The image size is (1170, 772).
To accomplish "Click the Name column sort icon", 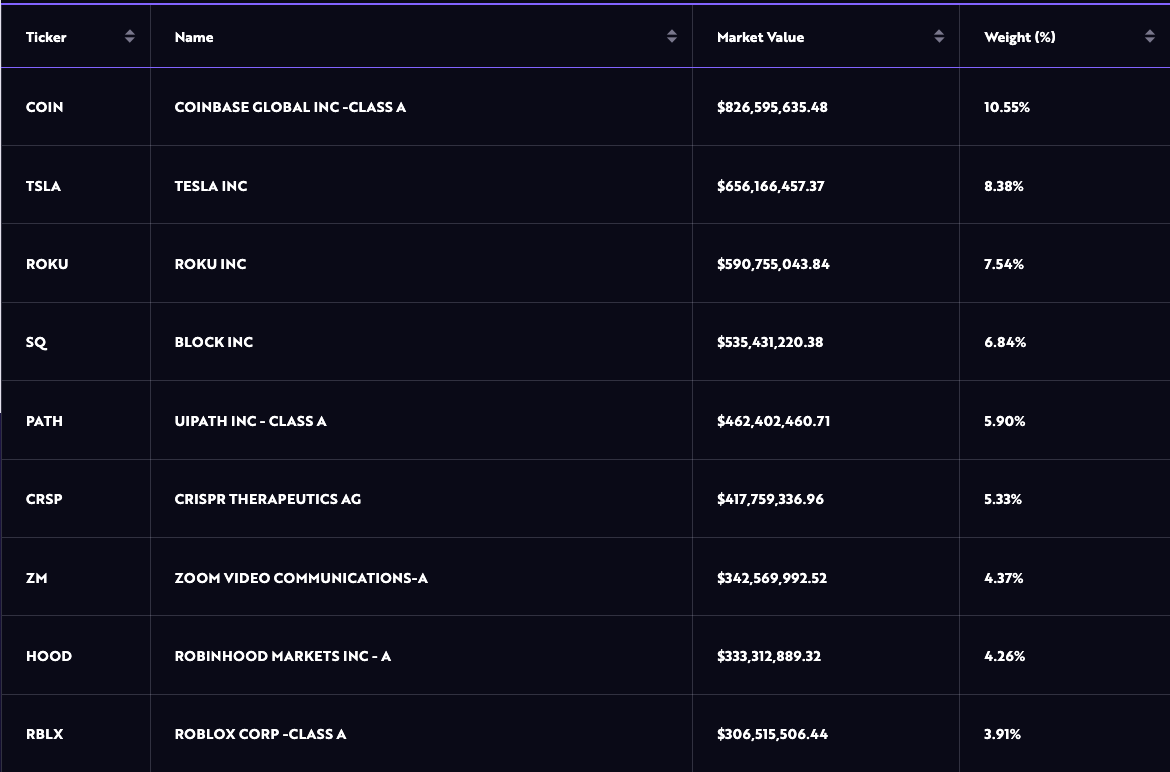I will 671,35.
